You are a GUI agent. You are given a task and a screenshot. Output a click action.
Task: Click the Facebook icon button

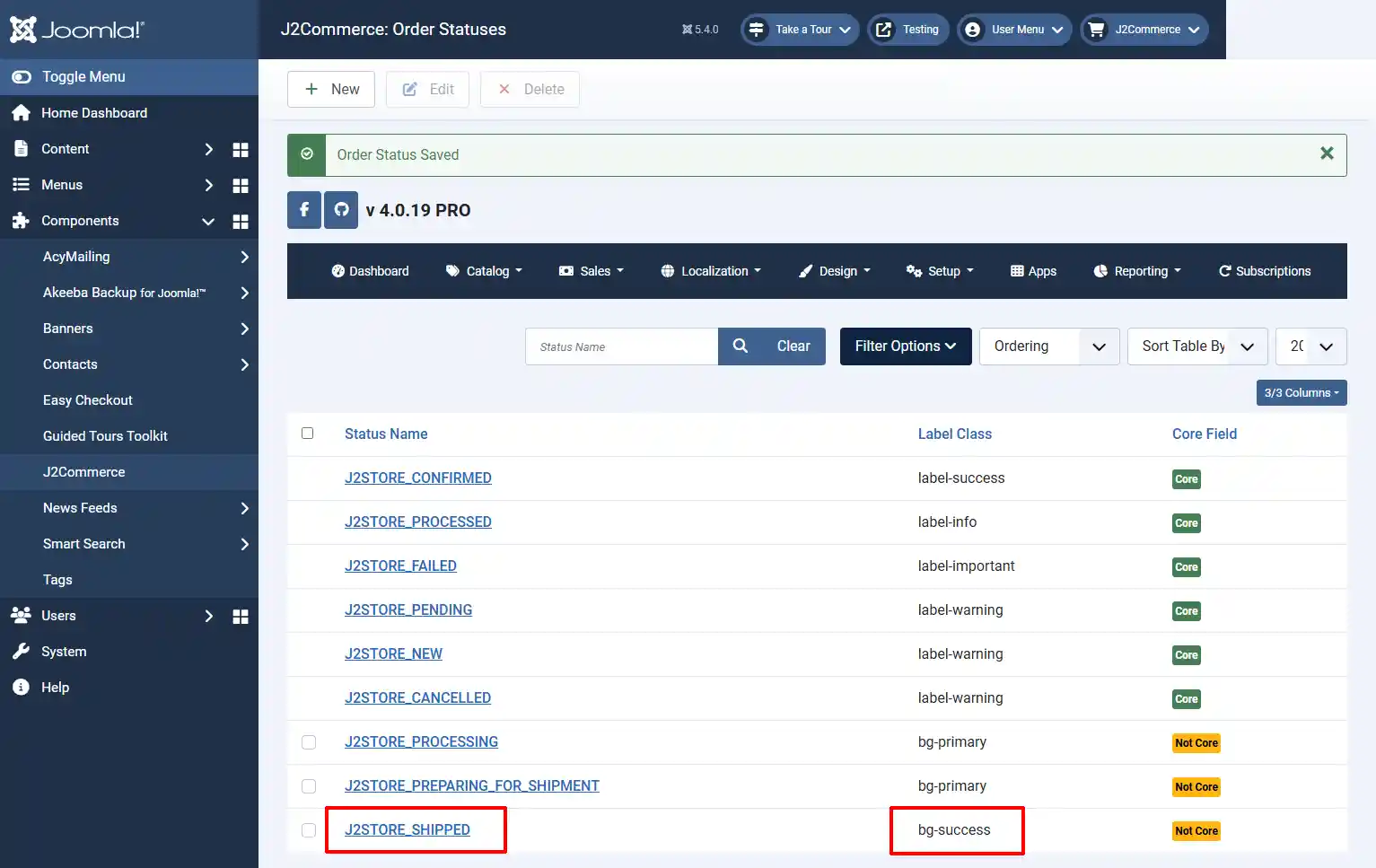click(x=304, y=210)
